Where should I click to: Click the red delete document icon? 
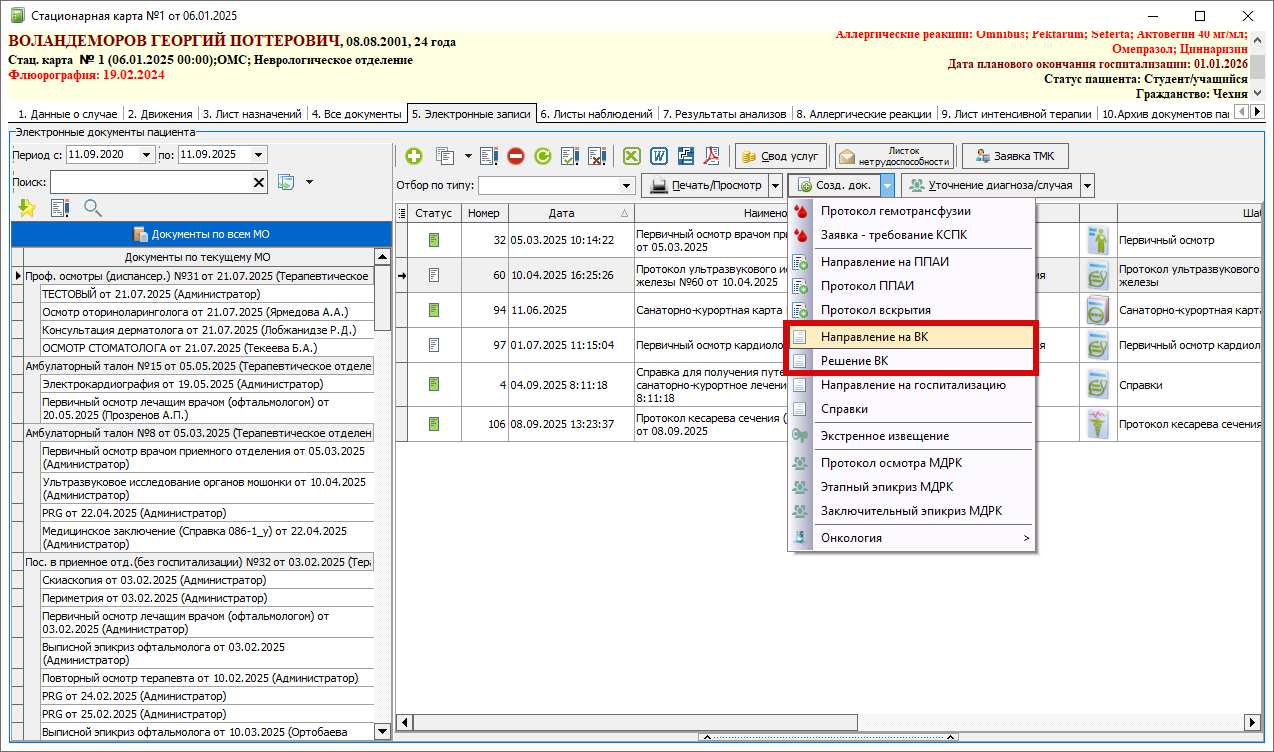click(x=516, y=156)
